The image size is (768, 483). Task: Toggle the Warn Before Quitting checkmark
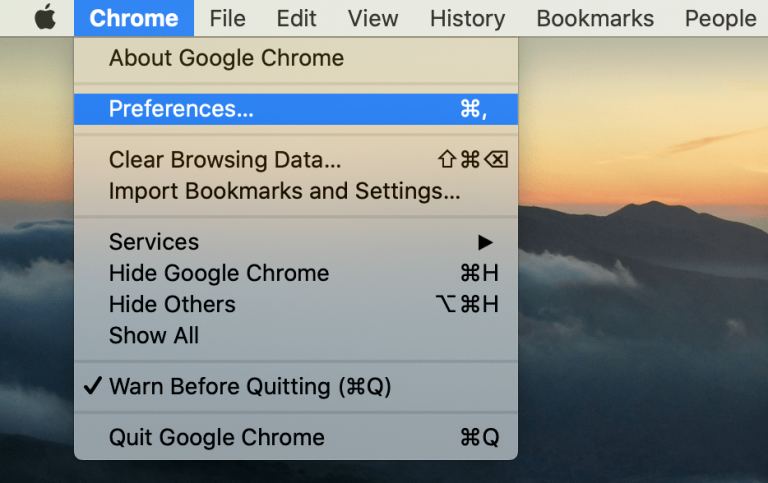tap(93, 386)
